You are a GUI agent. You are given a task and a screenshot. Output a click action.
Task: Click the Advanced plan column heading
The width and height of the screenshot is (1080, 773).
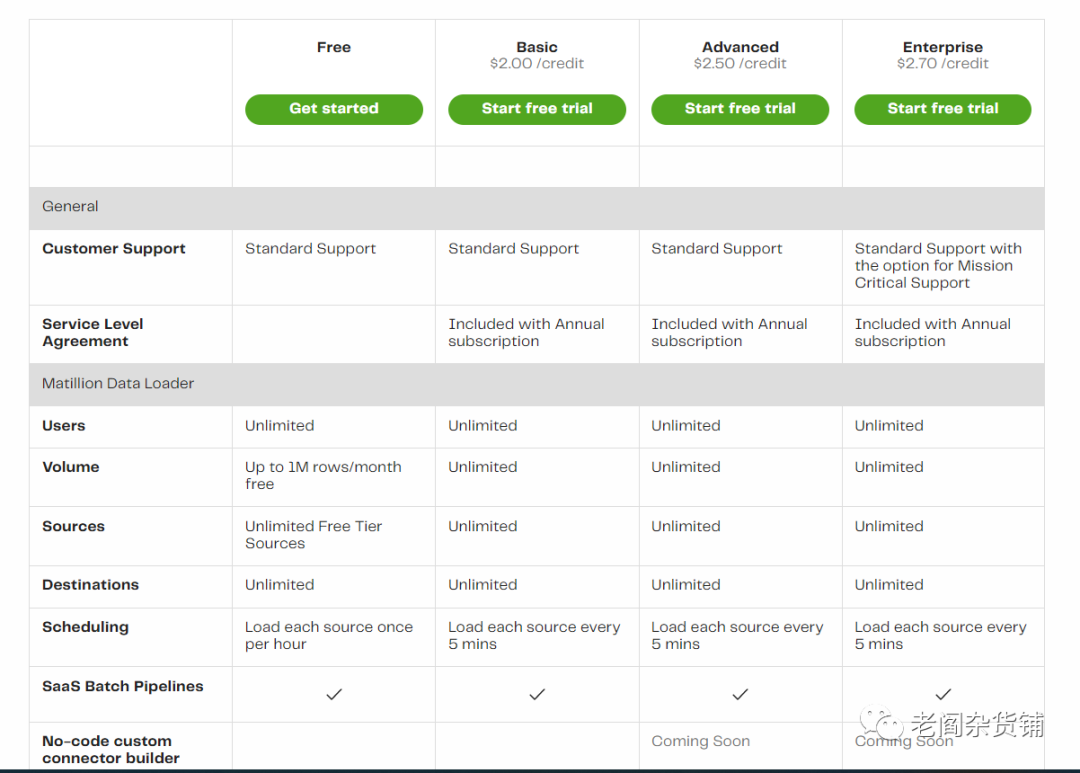[740, 47]
